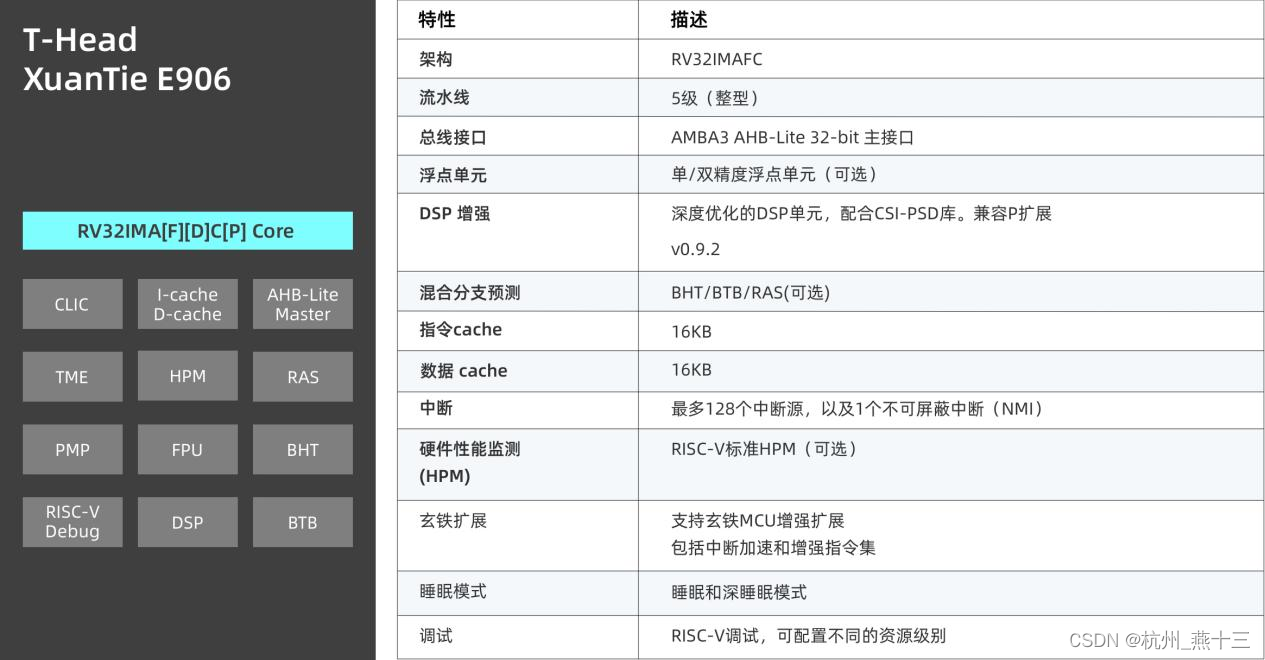
Task: Select the BTB block
Action: coord(303,522)
